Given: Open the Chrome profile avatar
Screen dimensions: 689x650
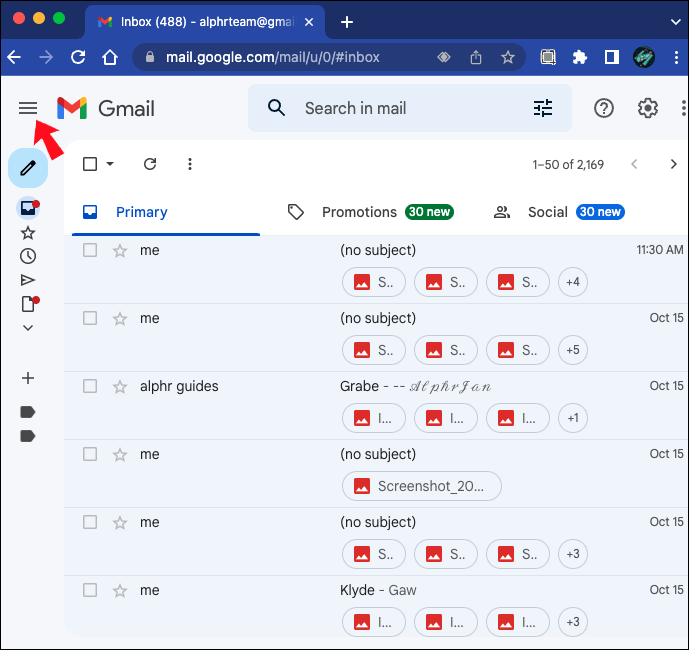Looking at the screenshot, I should click(644, 57).
